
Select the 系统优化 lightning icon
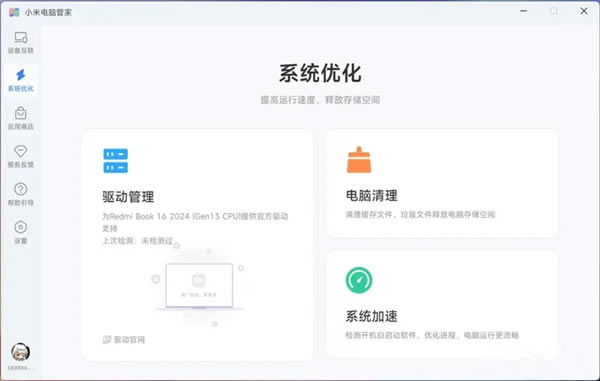pos(21,75)
